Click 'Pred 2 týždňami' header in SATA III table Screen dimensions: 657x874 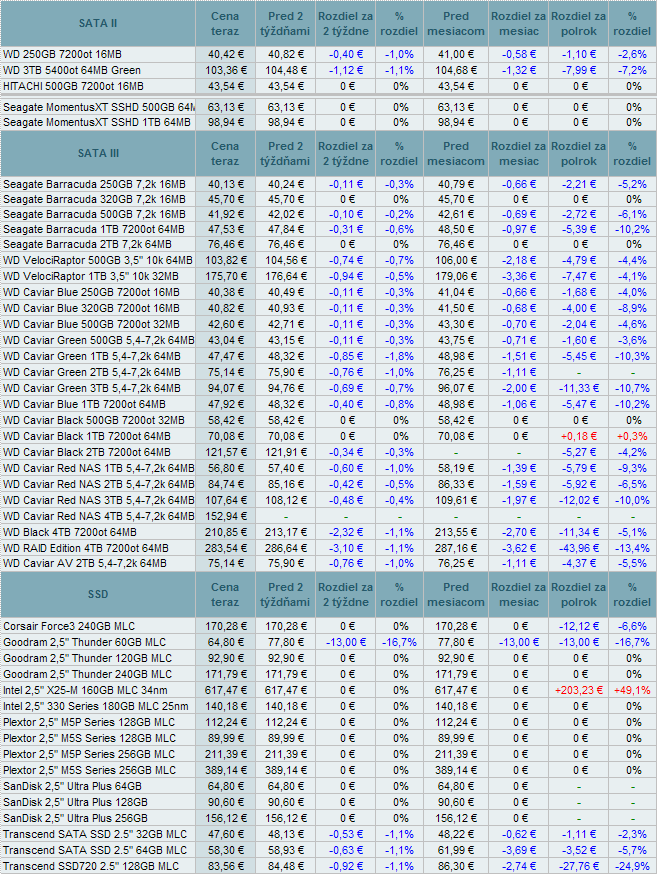(285, 153)
